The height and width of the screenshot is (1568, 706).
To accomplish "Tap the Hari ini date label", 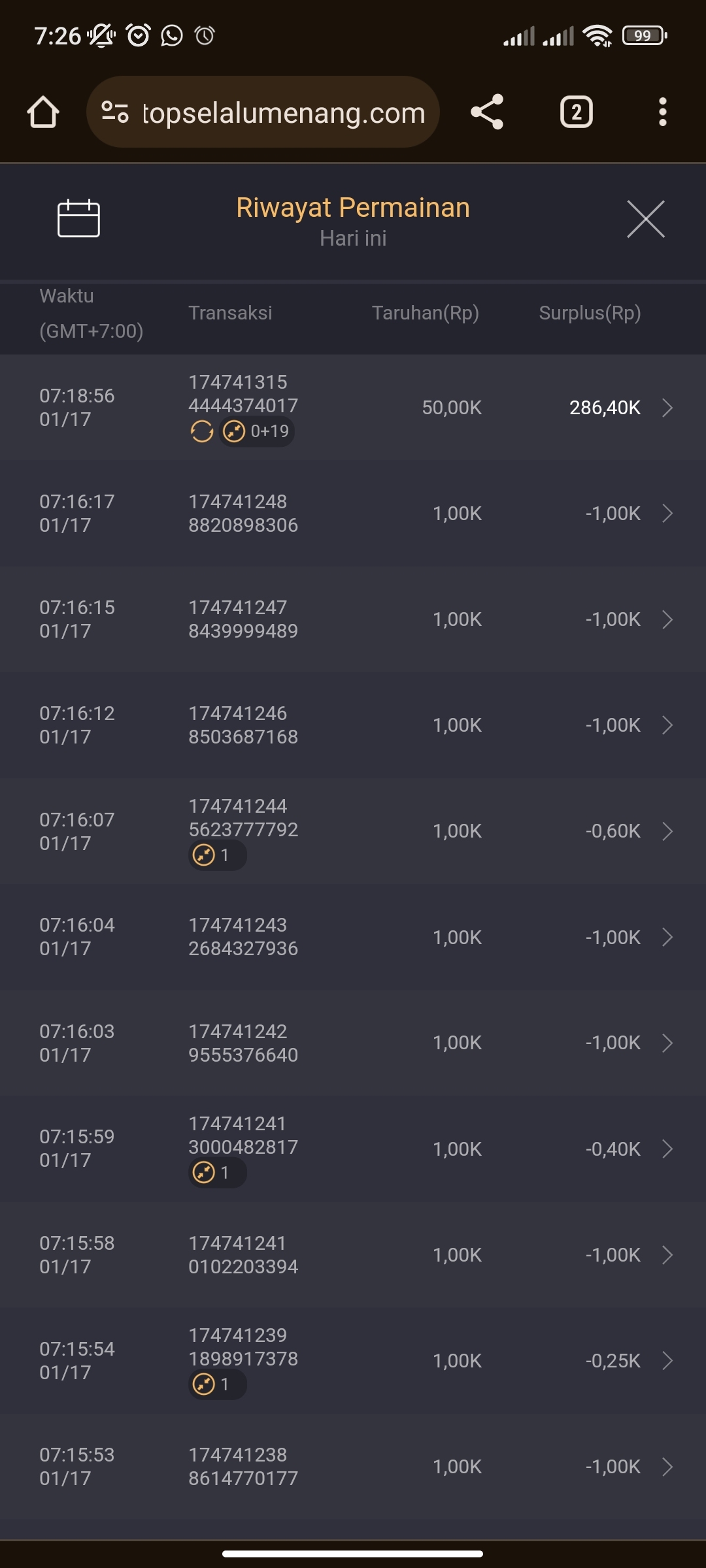I will (x=353, y=238).
